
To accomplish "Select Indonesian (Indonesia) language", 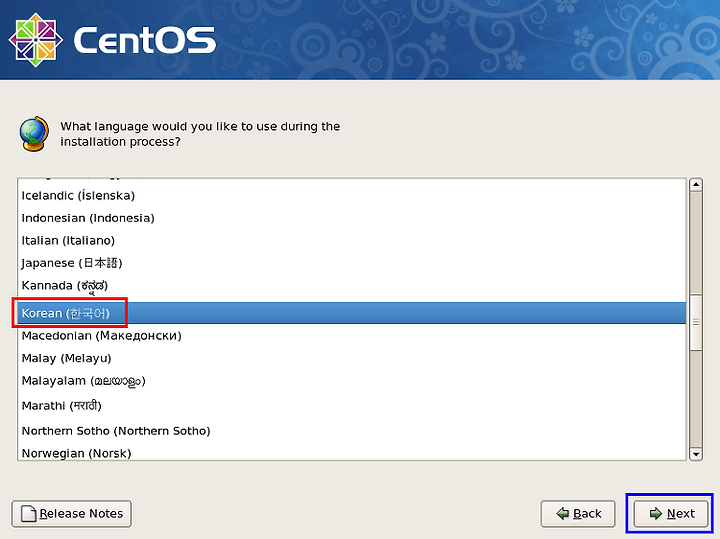I will pos(351,218).
